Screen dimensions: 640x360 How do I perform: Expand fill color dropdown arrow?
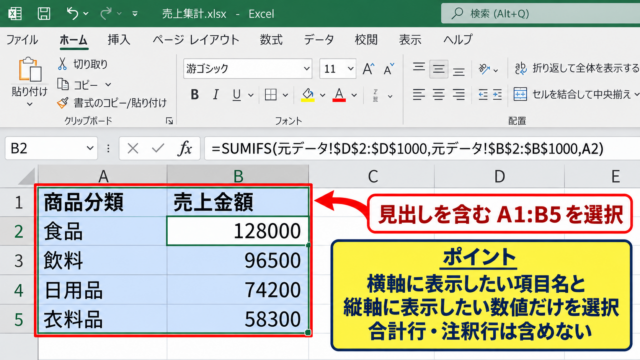click(322, 96)
